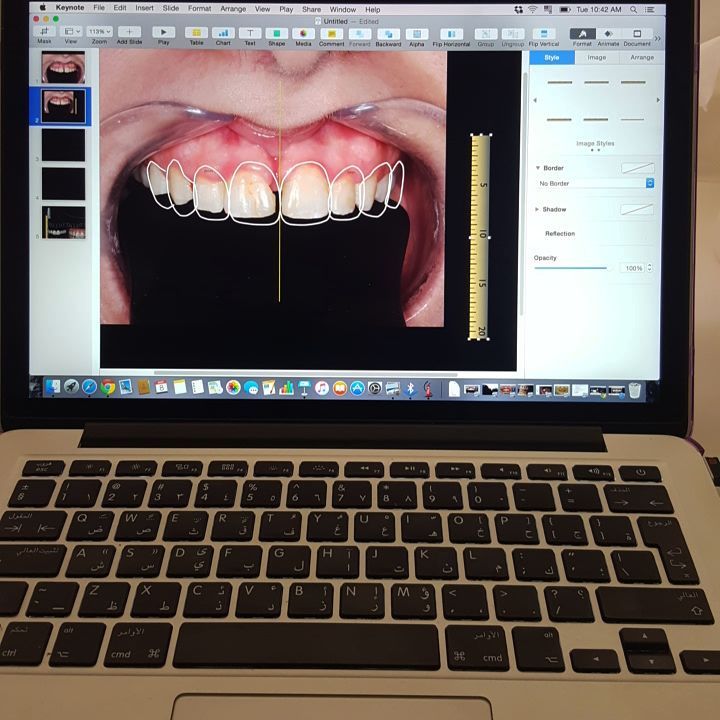Open the File menu

(99, 8)
